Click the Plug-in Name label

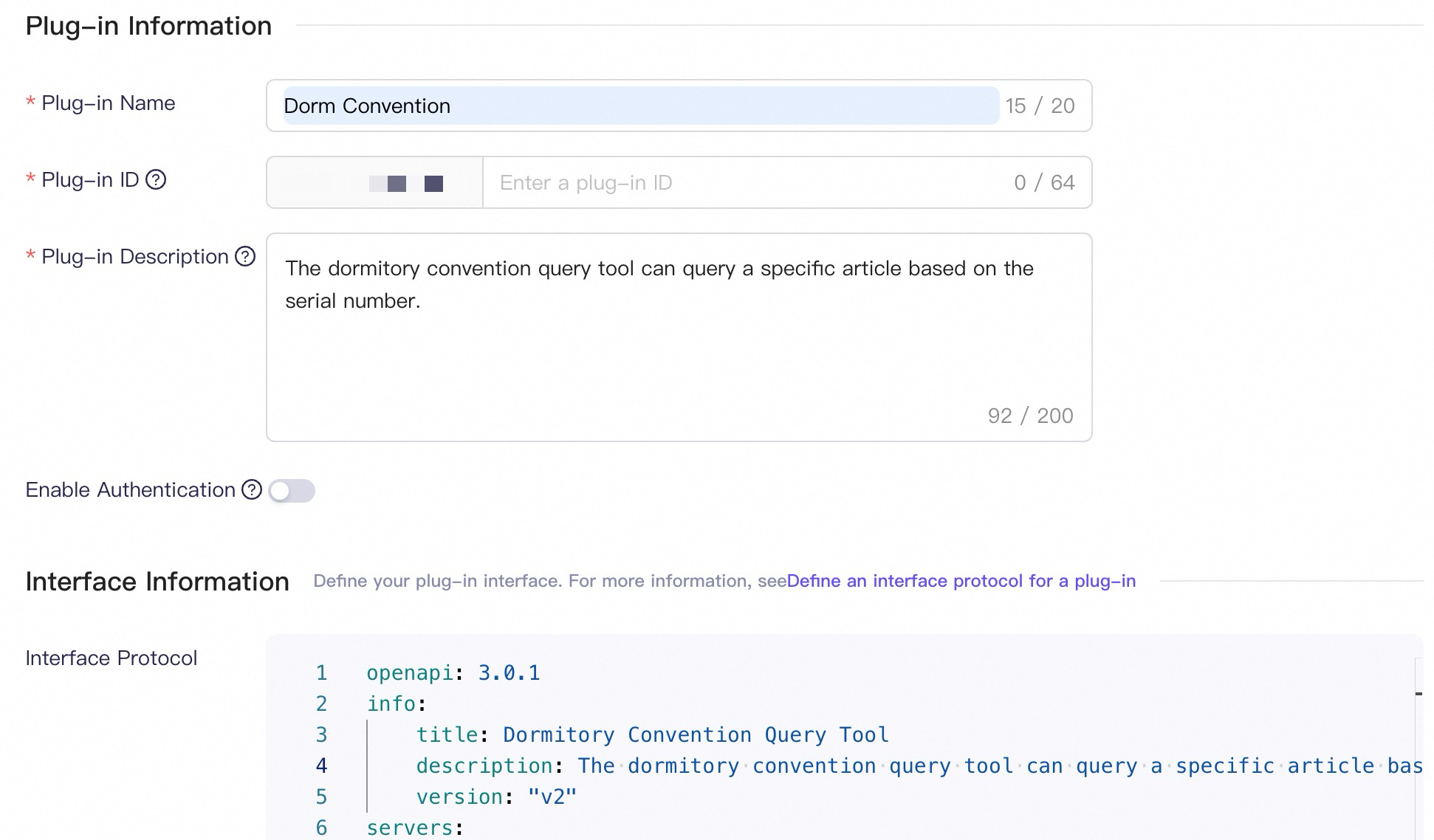tap(108, 103)
